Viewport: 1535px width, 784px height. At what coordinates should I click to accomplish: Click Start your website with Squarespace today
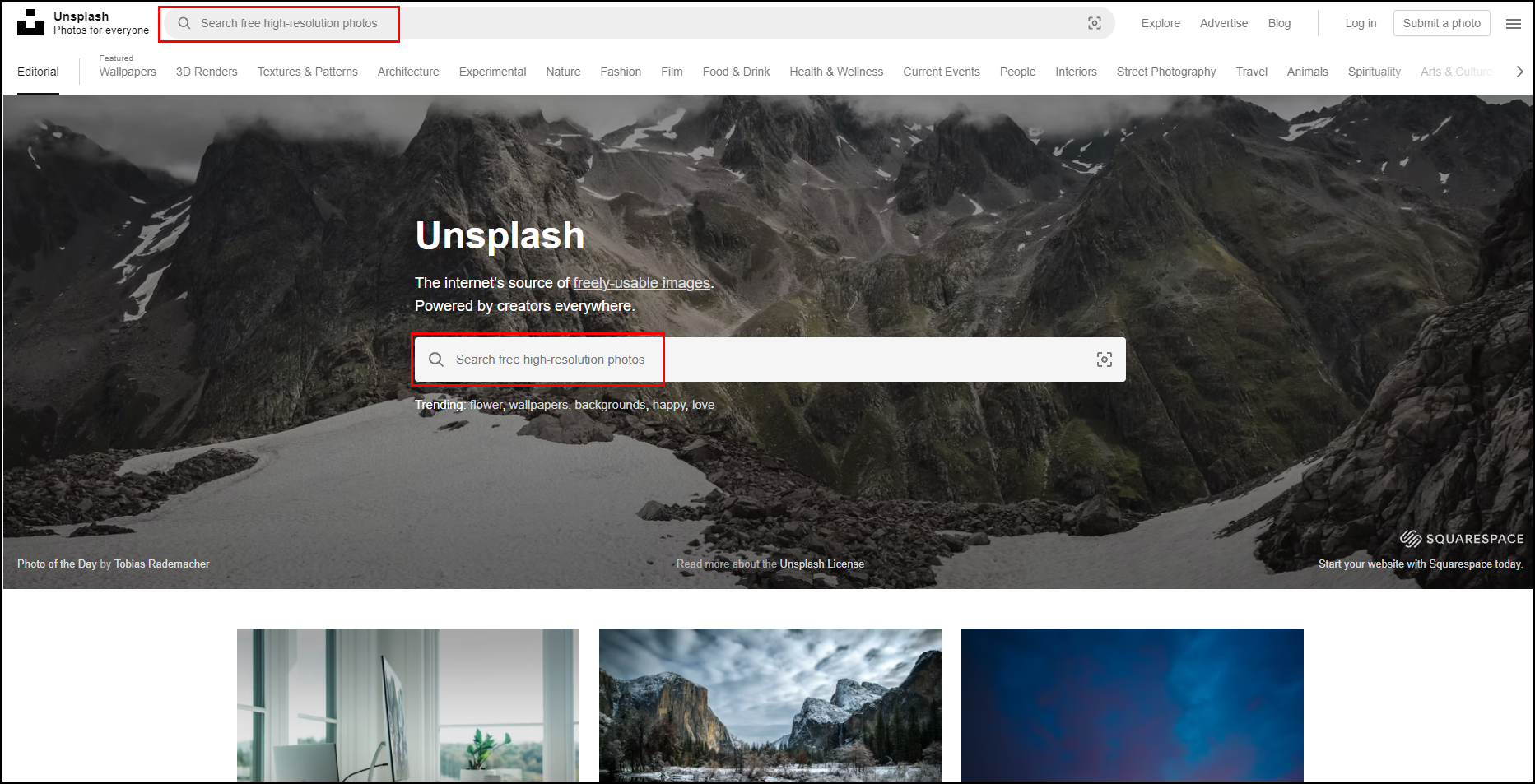pos(1421,564)
